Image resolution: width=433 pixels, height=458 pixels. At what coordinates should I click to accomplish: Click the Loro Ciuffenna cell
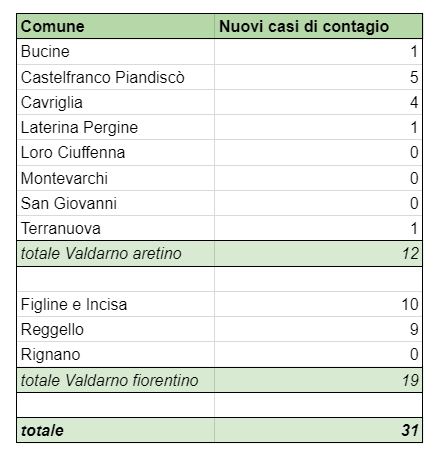[115, 153]
